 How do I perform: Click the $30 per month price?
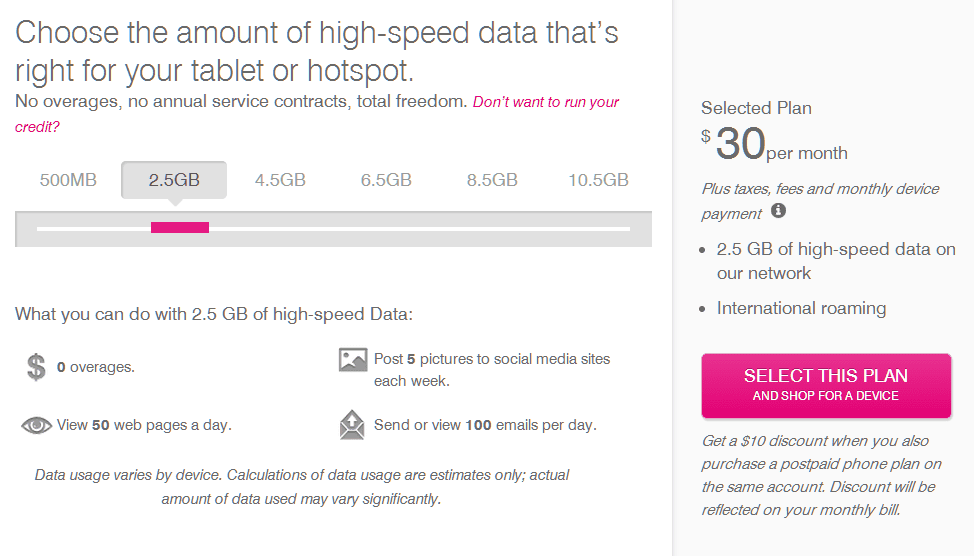click(x=775, y=145)
